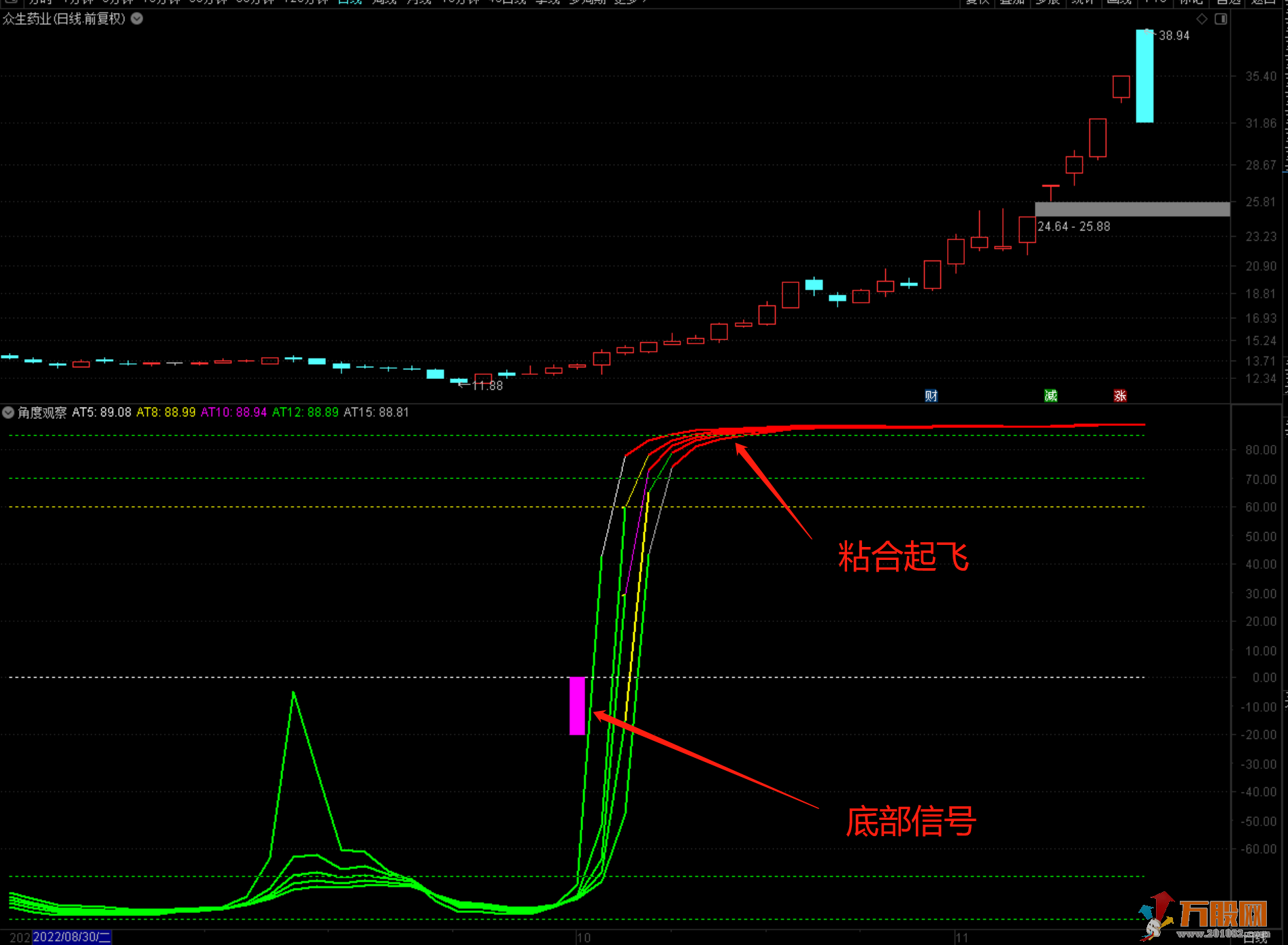Open the 角度观察 indicator dropdown circle
The width and height of the screenshot is (1288, 945).
(x=8, y=412)
